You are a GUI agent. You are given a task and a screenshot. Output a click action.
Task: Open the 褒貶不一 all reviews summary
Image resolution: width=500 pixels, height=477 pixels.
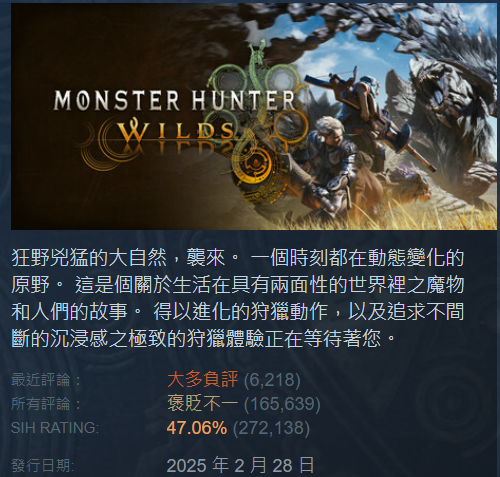point(202,403)
